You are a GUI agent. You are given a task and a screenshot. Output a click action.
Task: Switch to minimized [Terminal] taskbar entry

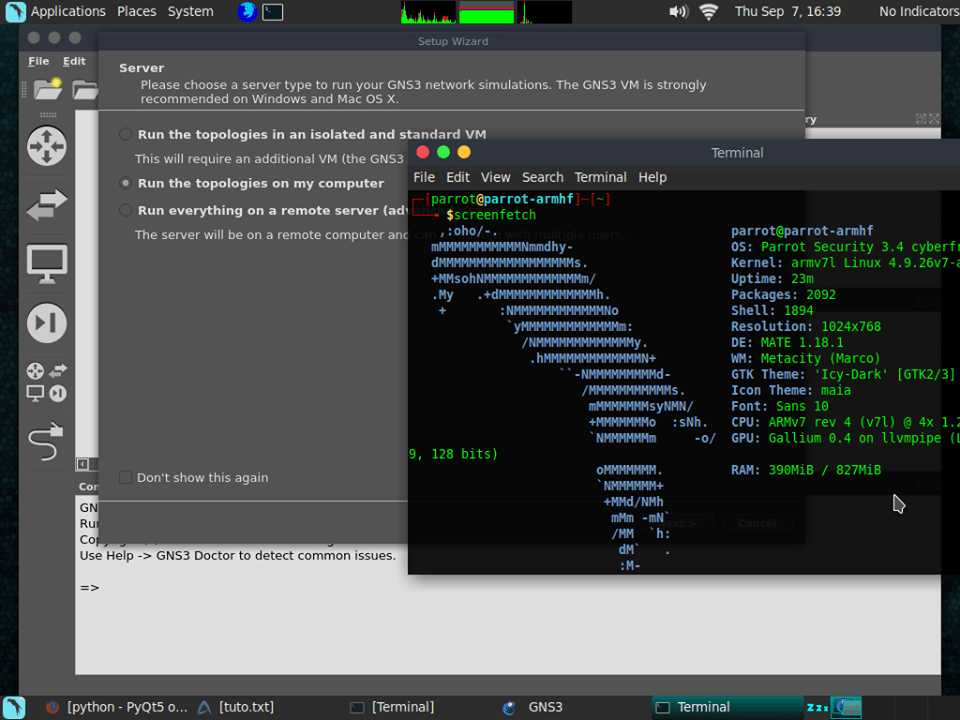(392, 707)
